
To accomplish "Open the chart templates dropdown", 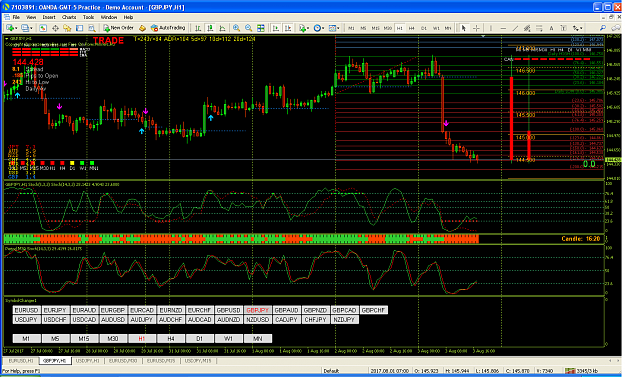I will 334,28.
